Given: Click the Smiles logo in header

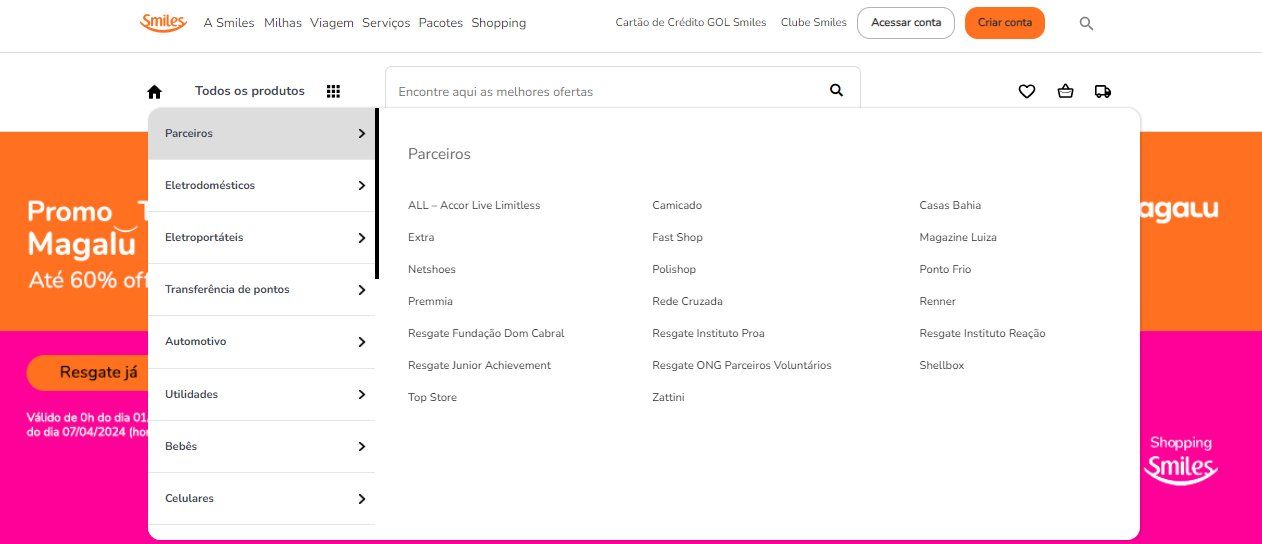Looking at the screenshot, I should click(x=163, y=22).
